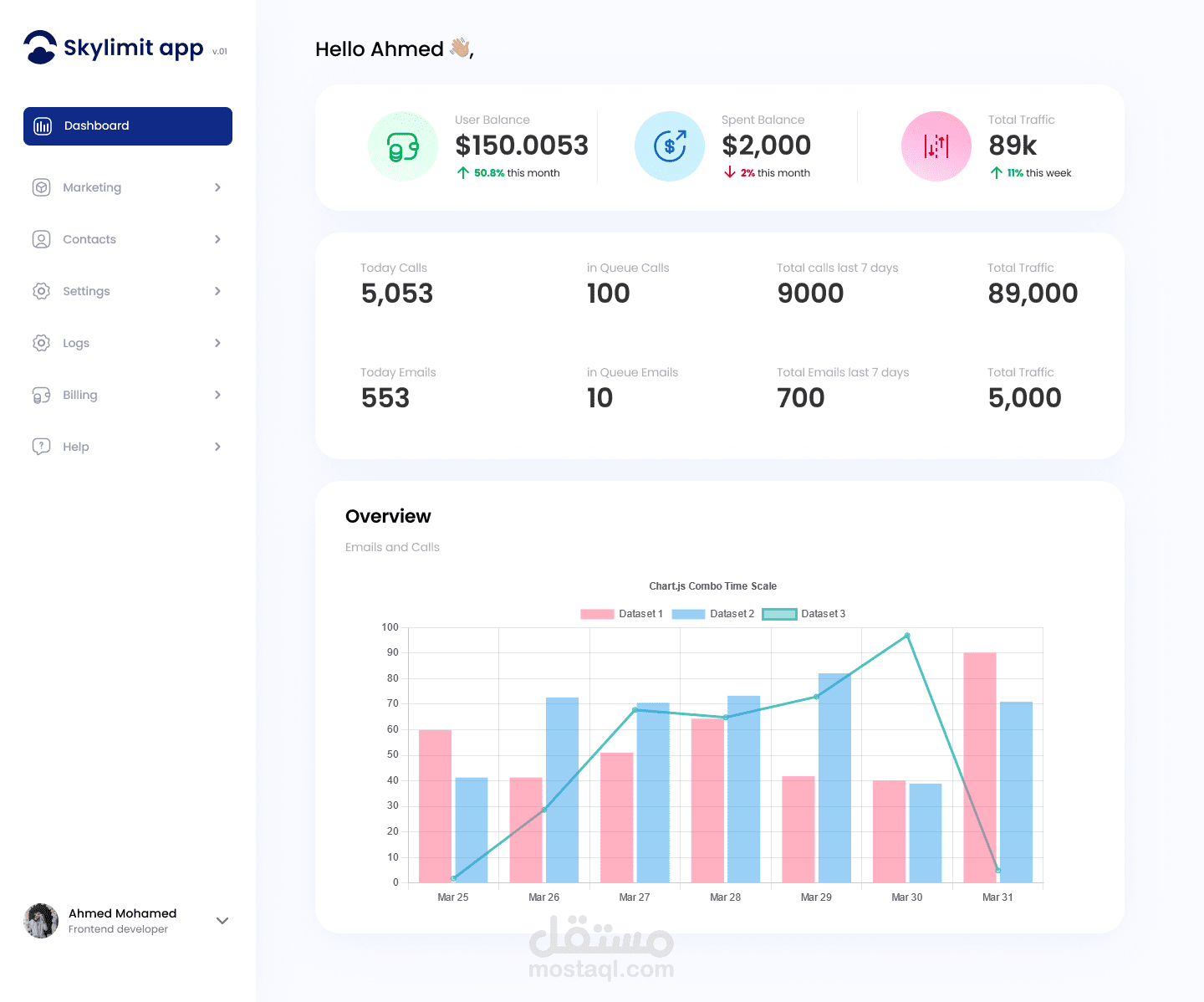
Task: Expand the Help menu chevron
Action: point(217,447)
